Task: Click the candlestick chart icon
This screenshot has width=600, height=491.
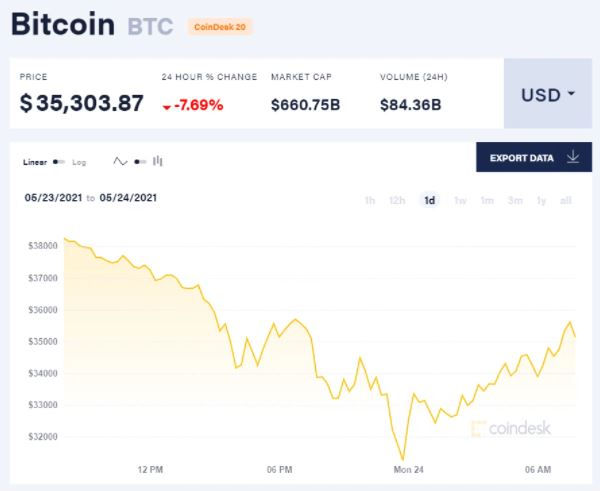Action: coord(158,161)
